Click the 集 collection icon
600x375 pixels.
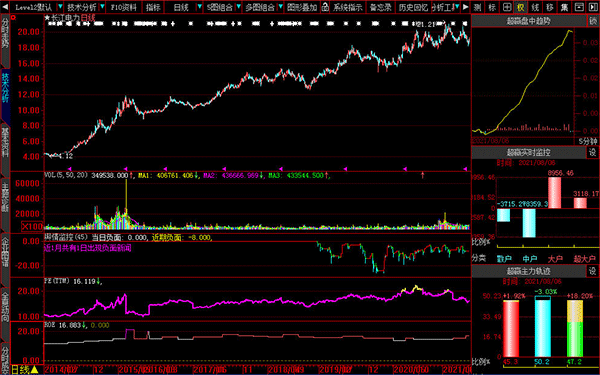point(564,7)
